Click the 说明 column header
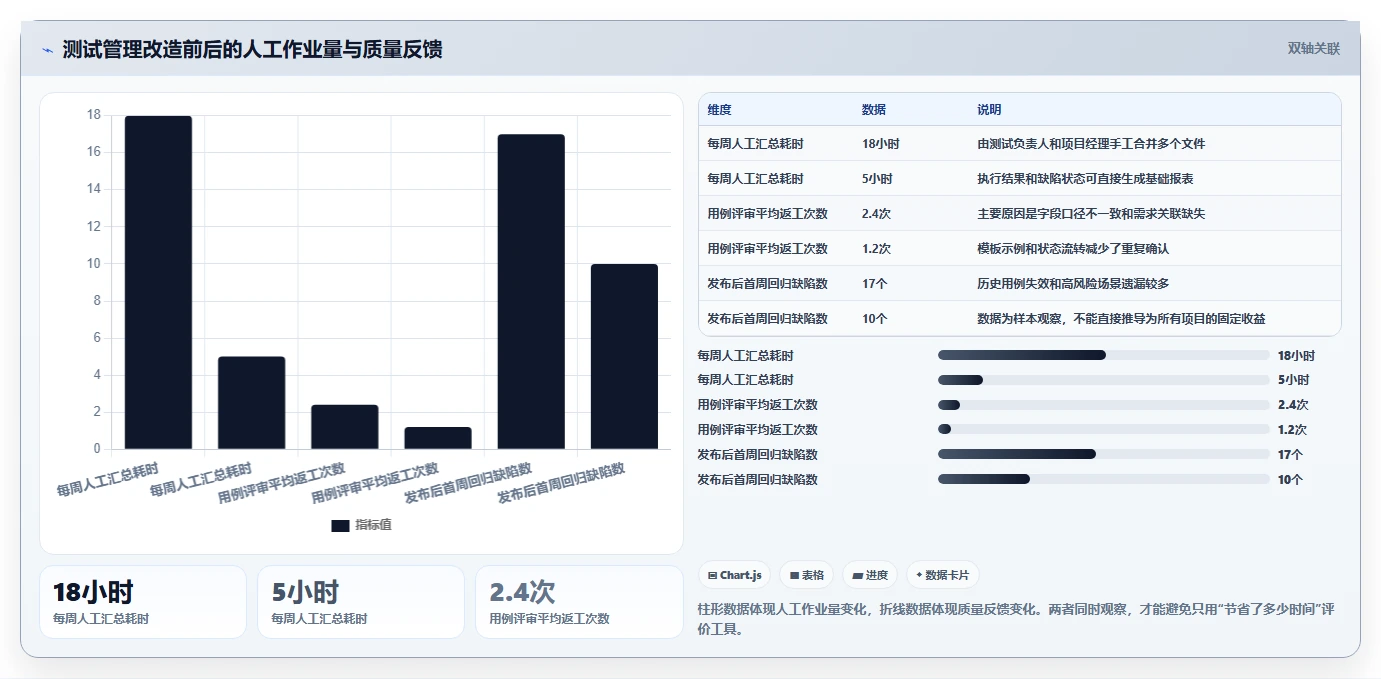Image resolution: width=1381 pixels, height=679 pixels. (989, 110)
